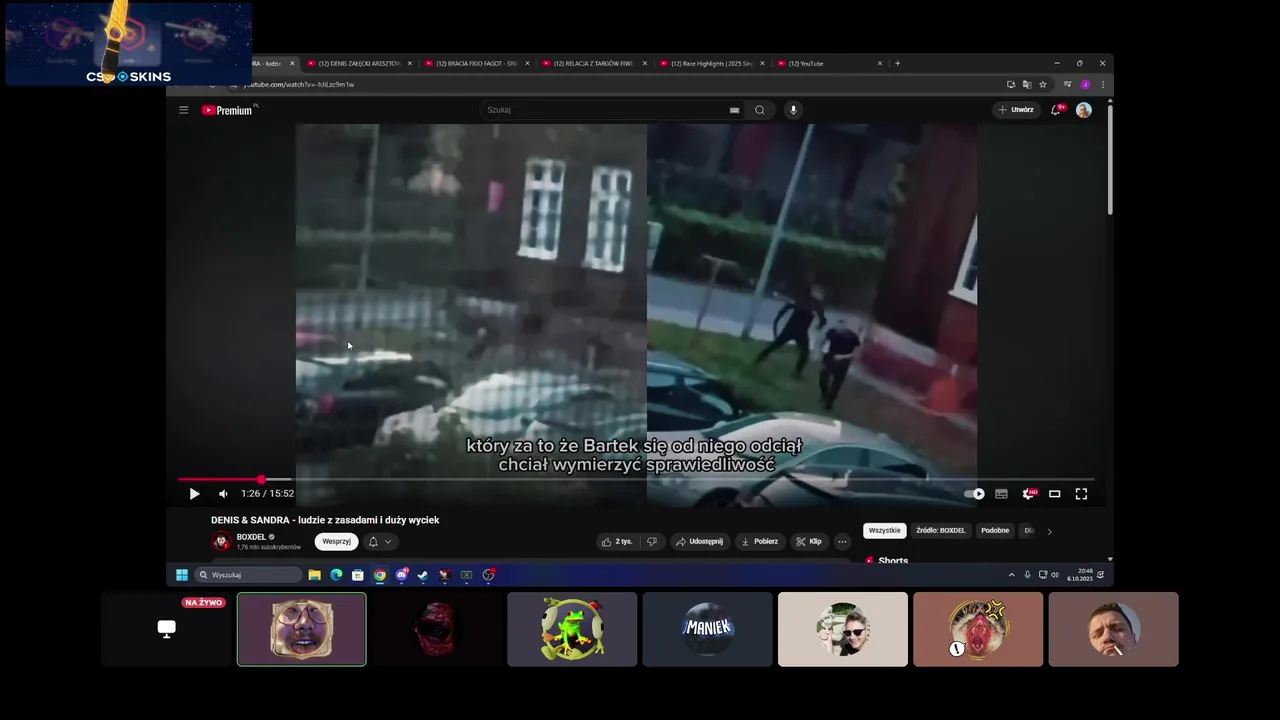Click Utwórz create button
This screenshot has height=720, width=1280.
pyautogui.click(x=1015, y=110)
